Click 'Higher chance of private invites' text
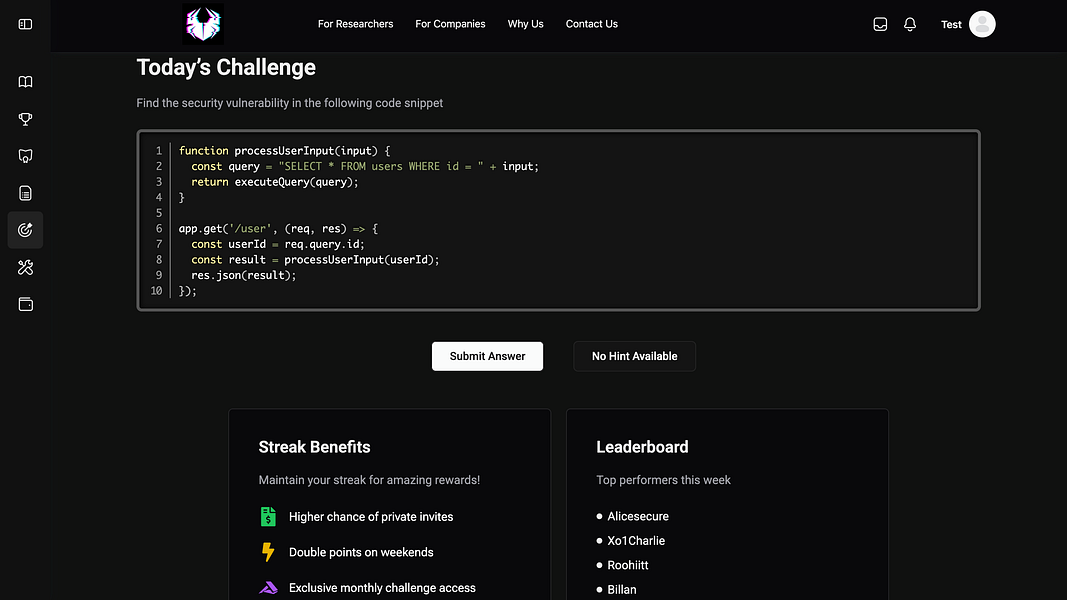Image resolution: width=1067 pixels, height=600 pixels. (371, 517)
